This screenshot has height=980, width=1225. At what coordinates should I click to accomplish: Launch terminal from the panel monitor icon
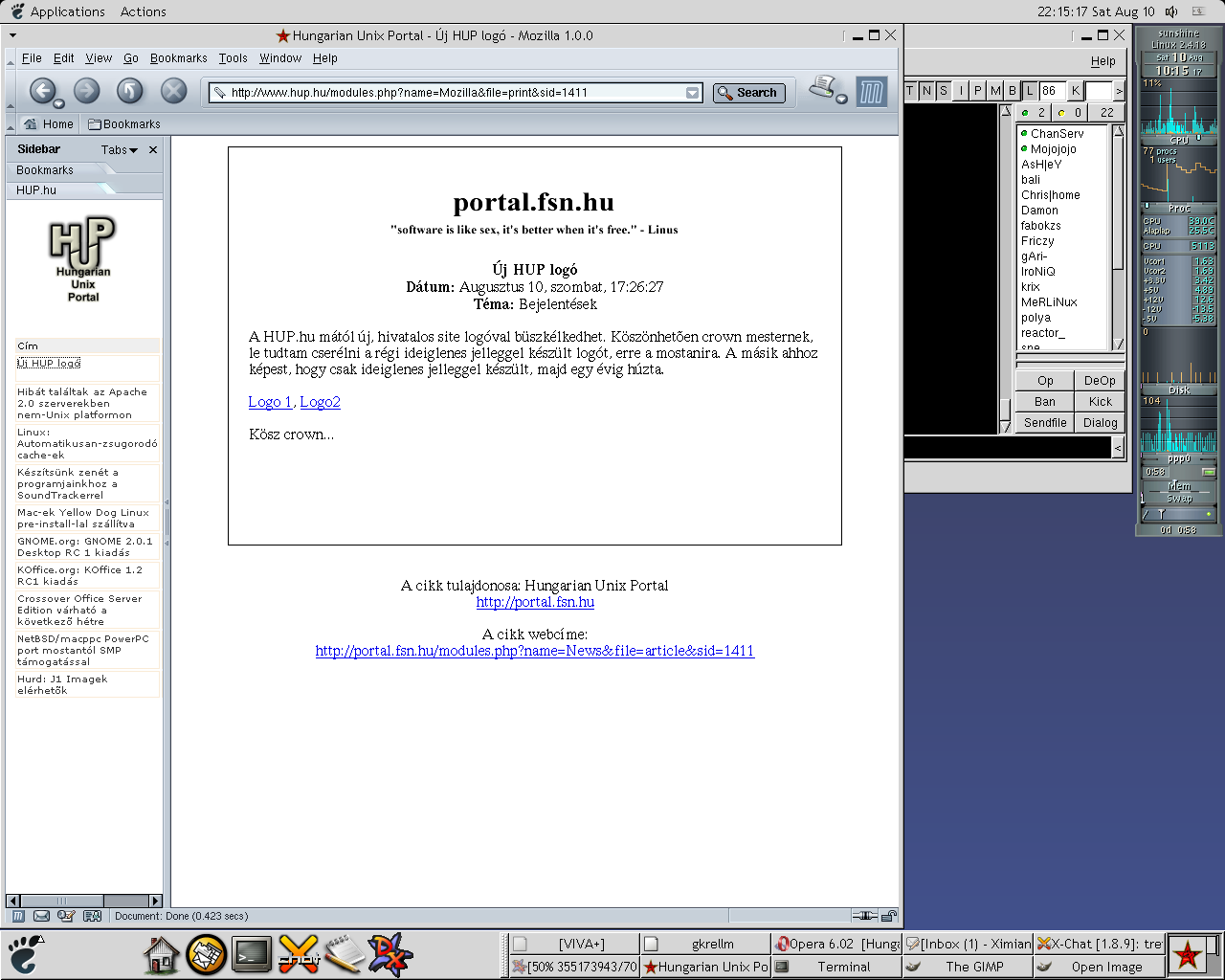(252, 954)
